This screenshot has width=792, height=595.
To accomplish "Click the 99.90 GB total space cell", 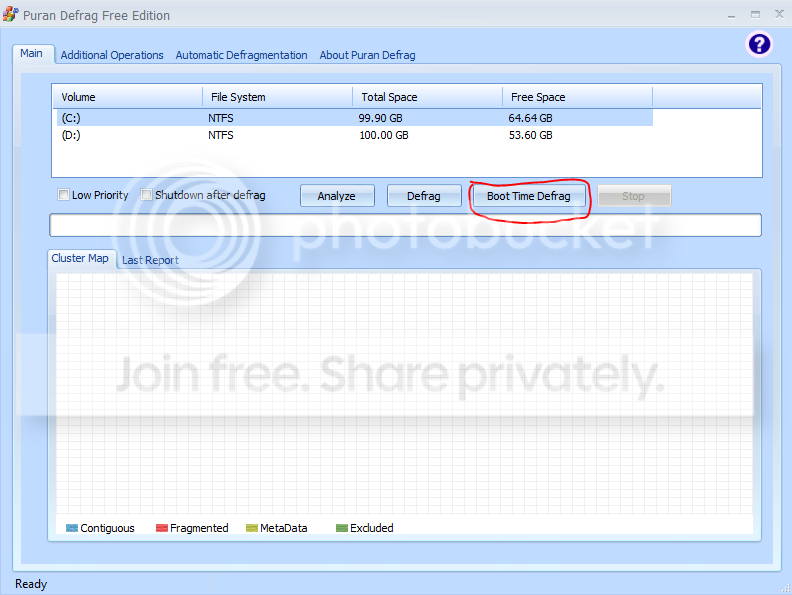I will pos(380,118).
